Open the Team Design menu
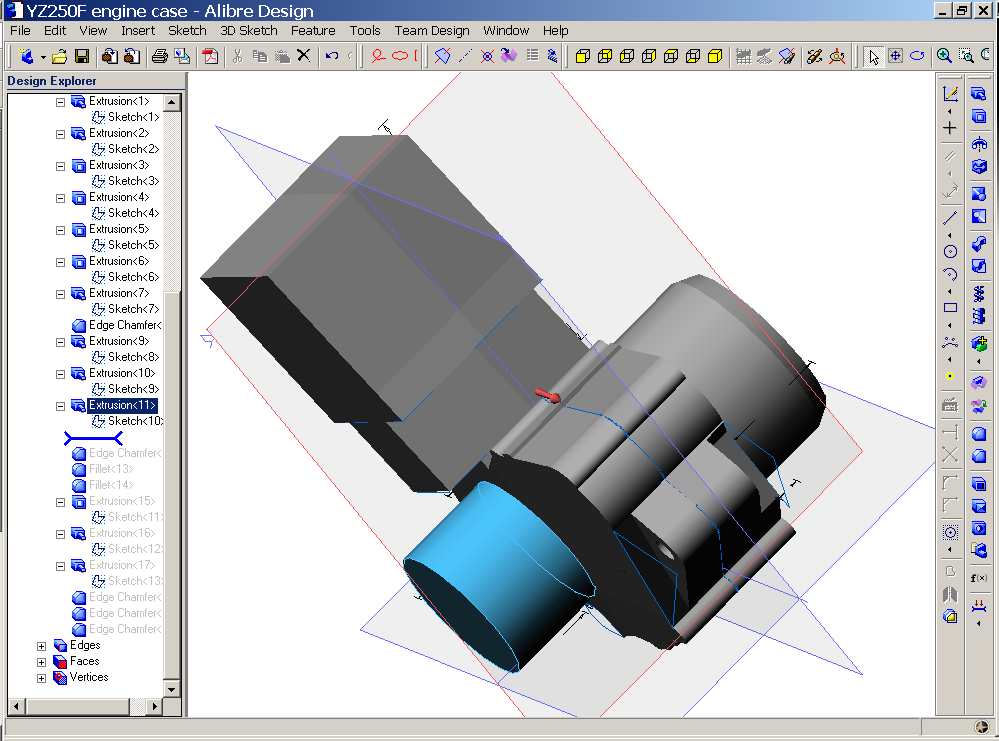Image resolution: width=999 pixels, height=741 pixels. click(432, 31)
